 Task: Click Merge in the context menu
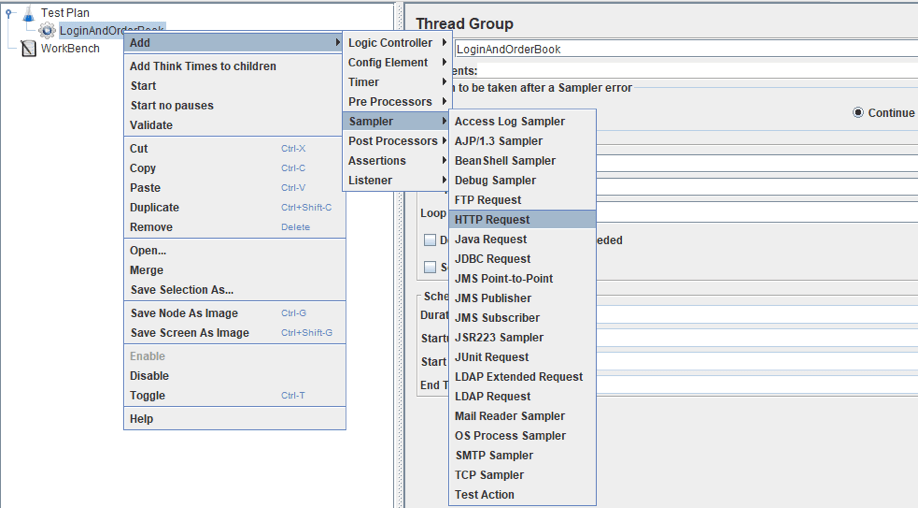(234, 270)
